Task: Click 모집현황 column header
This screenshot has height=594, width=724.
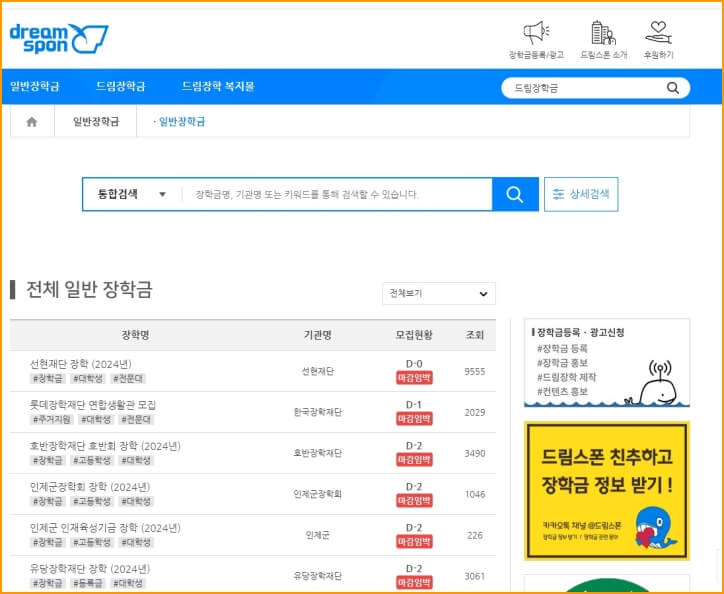Action: tap(414, 335)
